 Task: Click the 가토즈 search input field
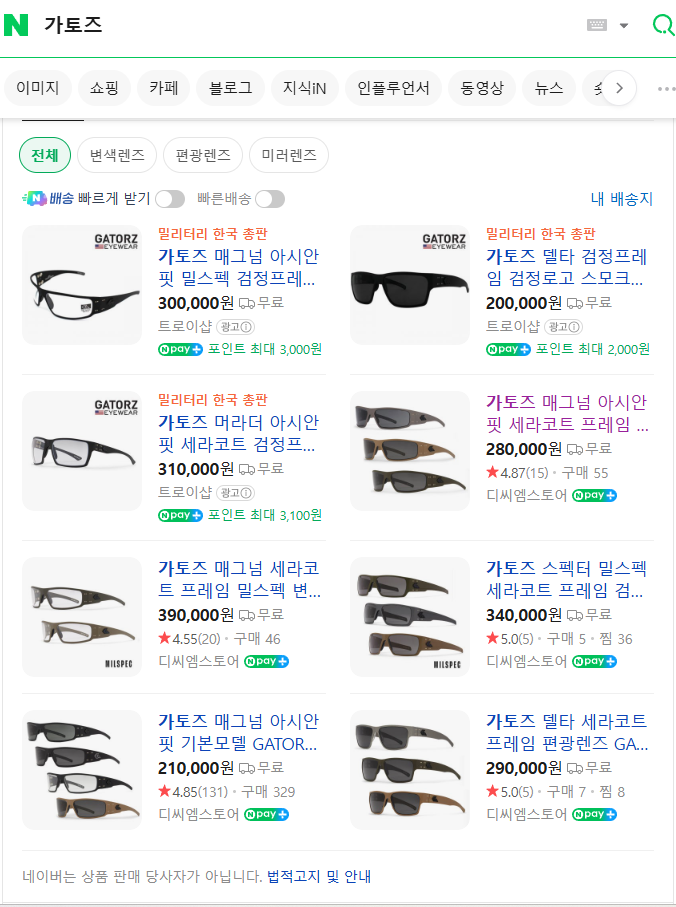(x=300, y=26)
